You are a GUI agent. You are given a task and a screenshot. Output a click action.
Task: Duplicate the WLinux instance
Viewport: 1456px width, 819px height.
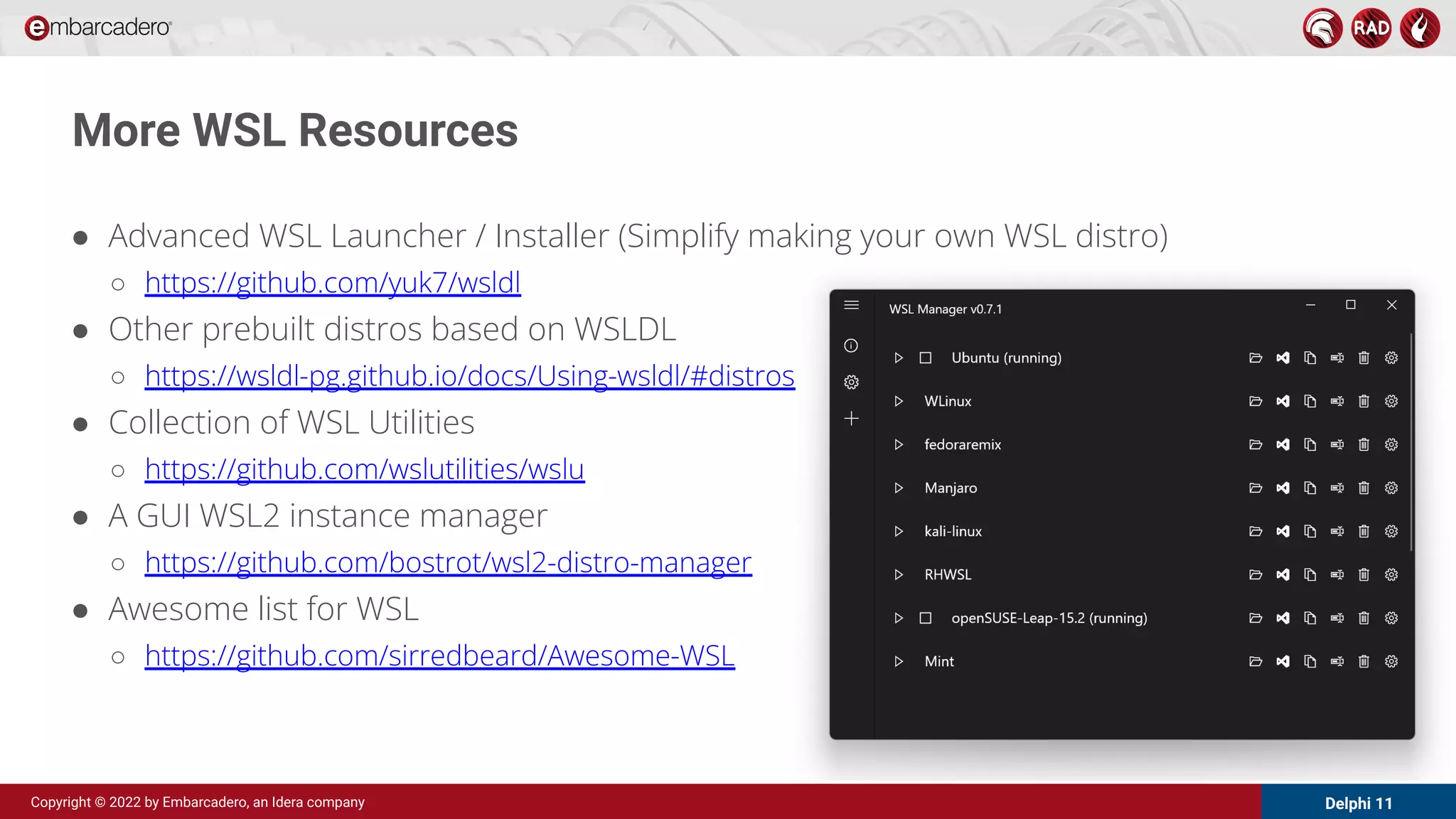click(1310, 401)
